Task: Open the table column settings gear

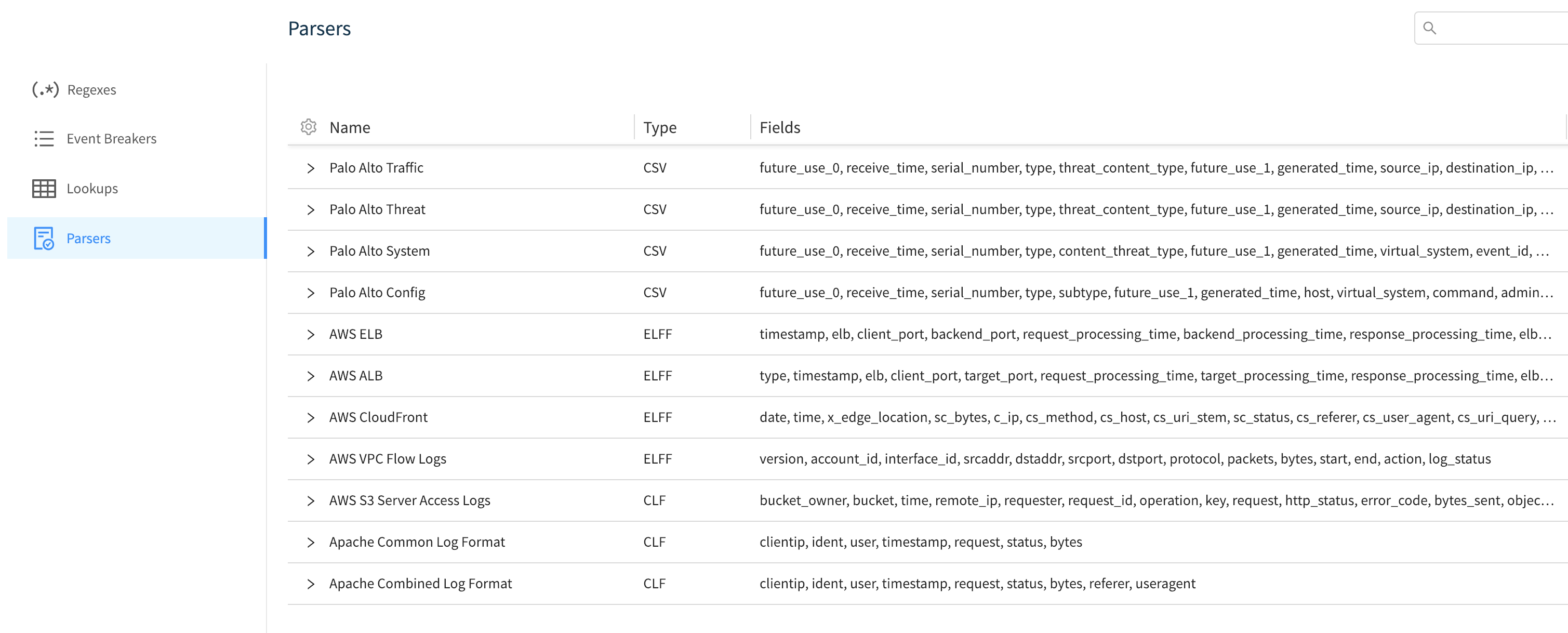Action: (x=309, y=127)
